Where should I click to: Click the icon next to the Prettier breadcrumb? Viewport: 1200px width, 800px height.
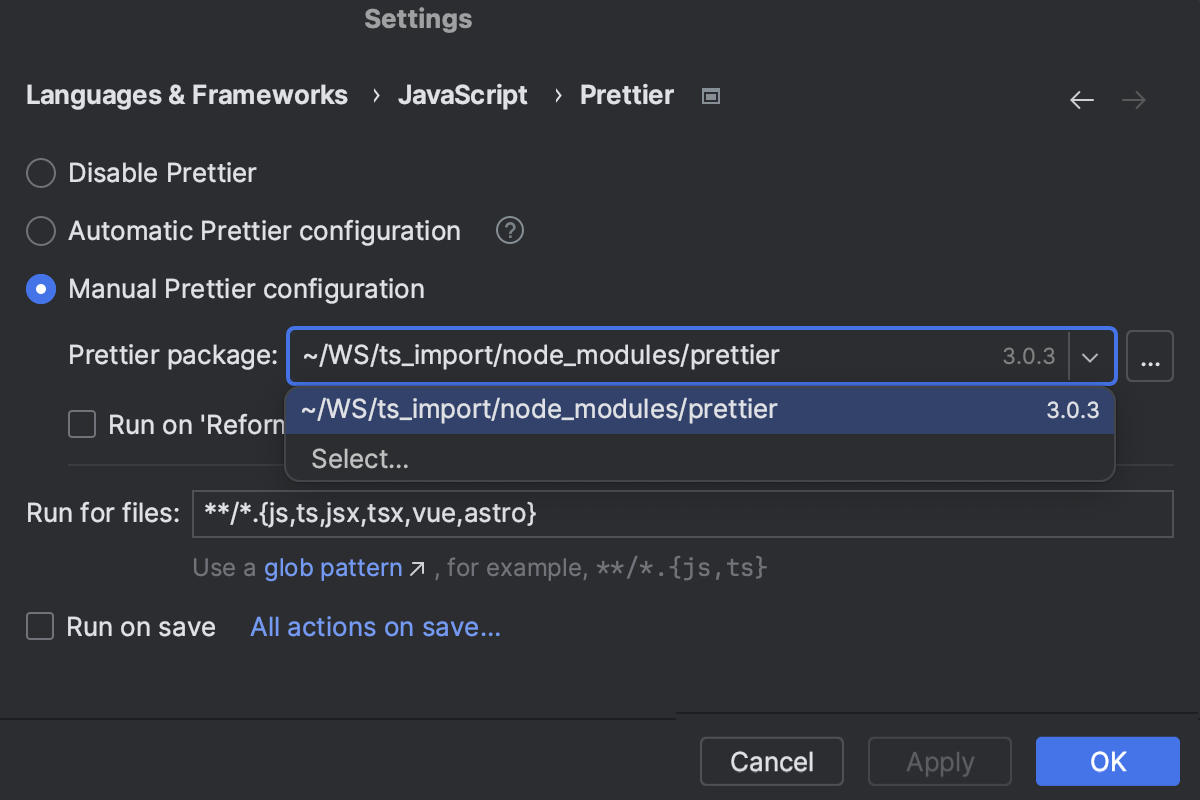(x=710, y=95)
